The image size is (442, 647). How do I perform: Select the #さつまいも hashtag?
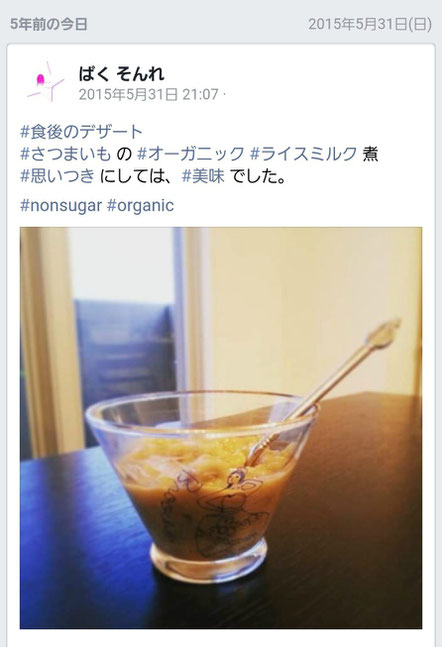[x=66, y=154]
